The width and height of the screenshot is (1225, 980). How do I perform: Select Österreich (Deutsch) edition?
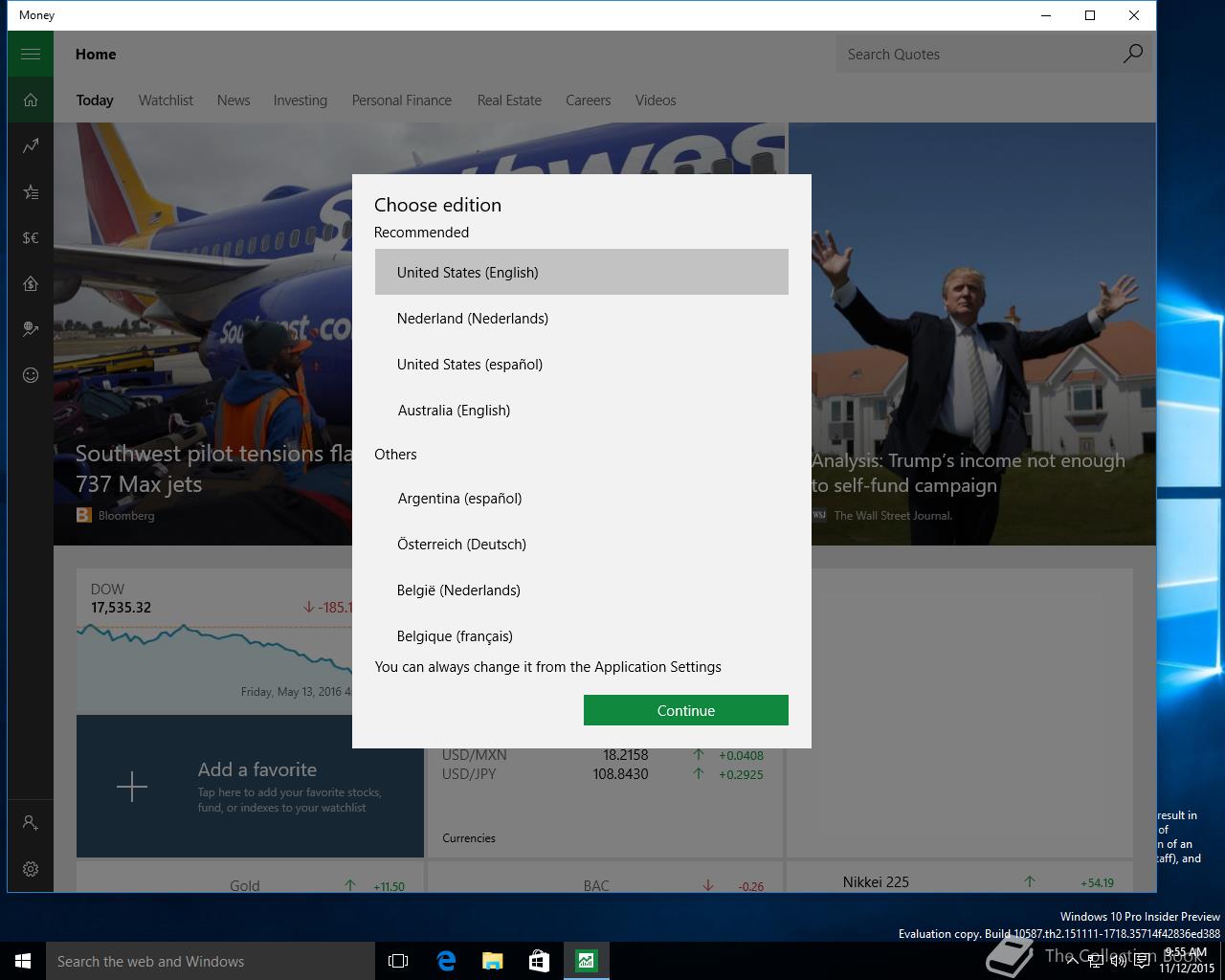pyautogui.click(x=582, y=544)
